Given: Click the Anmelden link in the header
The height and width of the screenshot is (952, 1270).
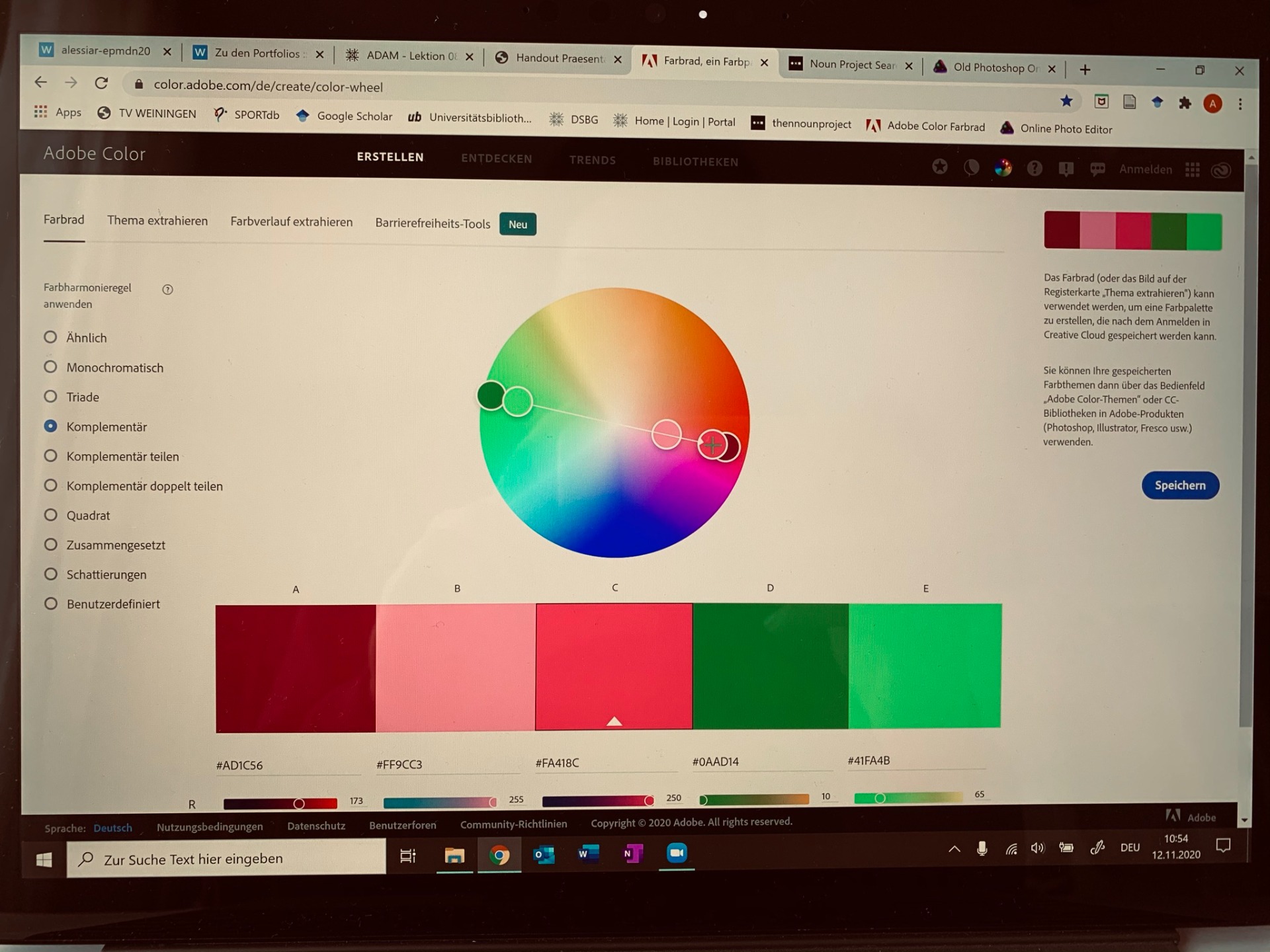Looking at the screenshot, I should (x=1146, y=169).
